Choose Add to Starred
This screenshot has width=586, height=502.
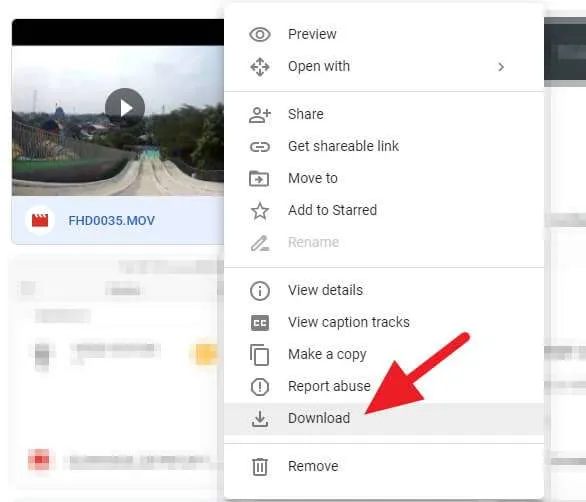(x=384, y=210)
